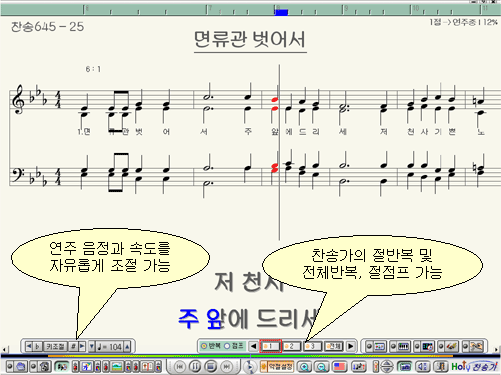Skip to previous with rewind button

[x=180, y=367]
